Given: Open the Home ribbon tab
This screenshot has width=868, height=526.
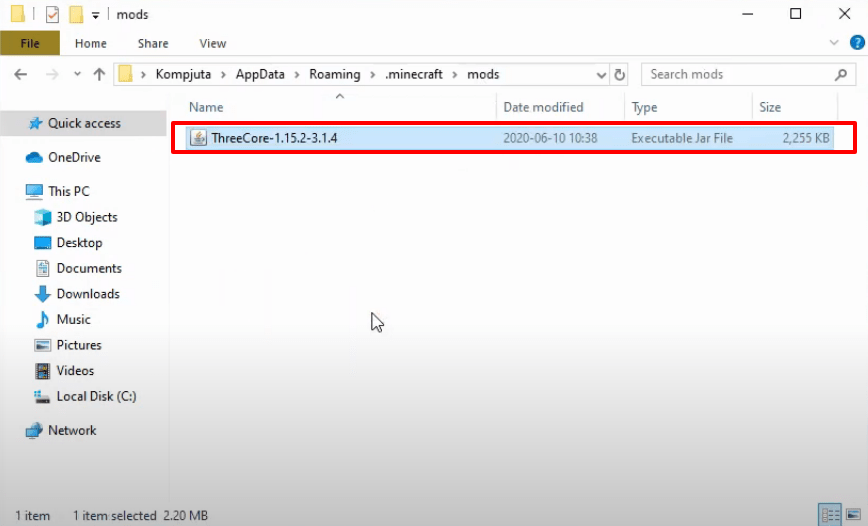Looking at the screenshot, I should click(91, 43).
